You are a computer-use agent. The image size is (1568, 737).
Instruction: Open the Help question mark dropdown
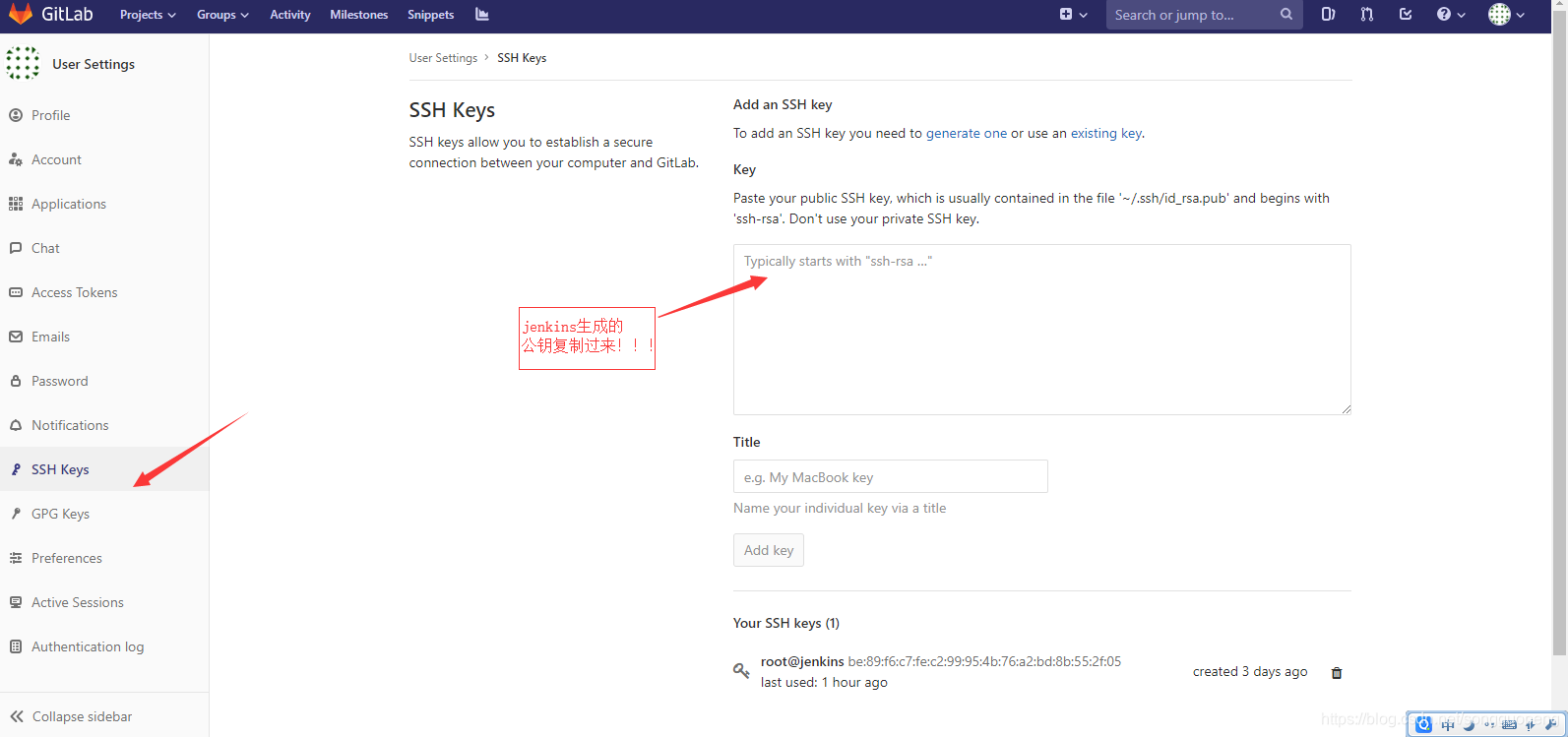(1451, 15)
